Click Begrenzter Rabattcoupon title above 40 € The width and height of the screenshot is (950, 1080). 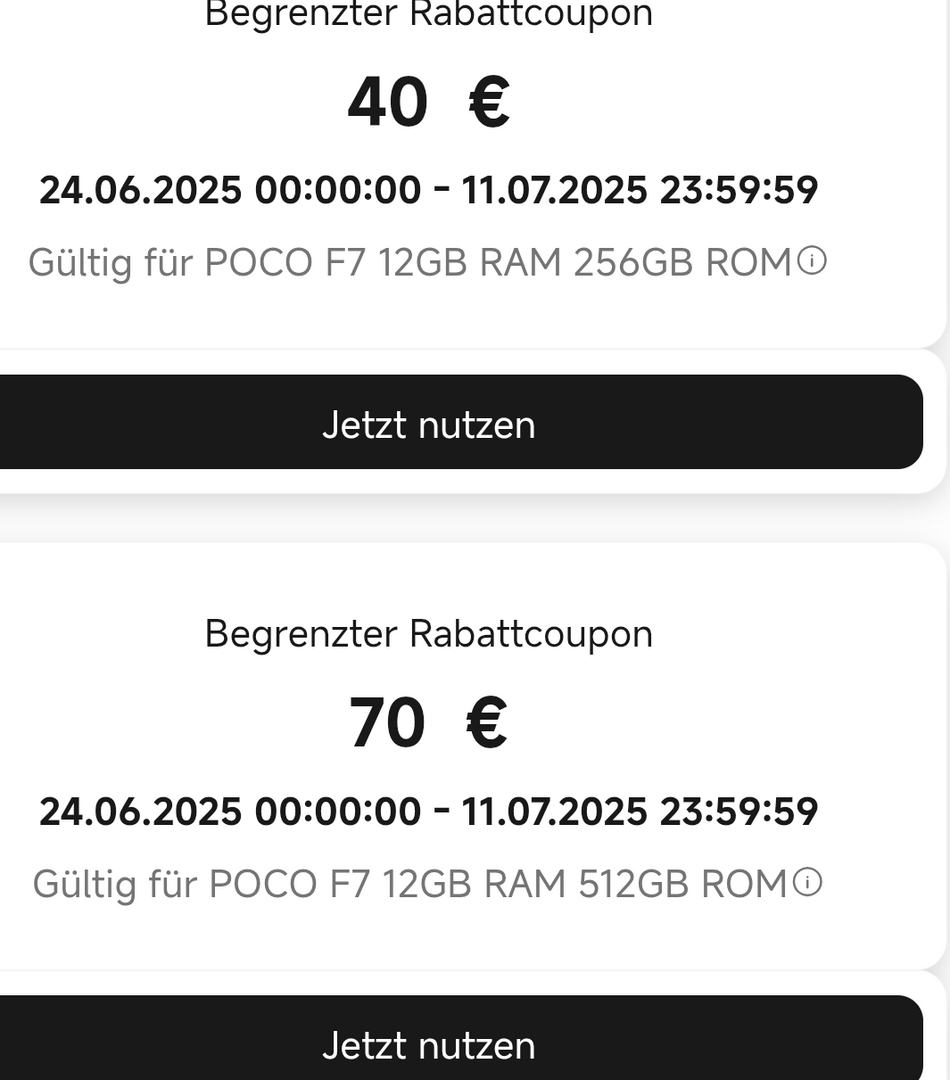click(x=428, y=14)
